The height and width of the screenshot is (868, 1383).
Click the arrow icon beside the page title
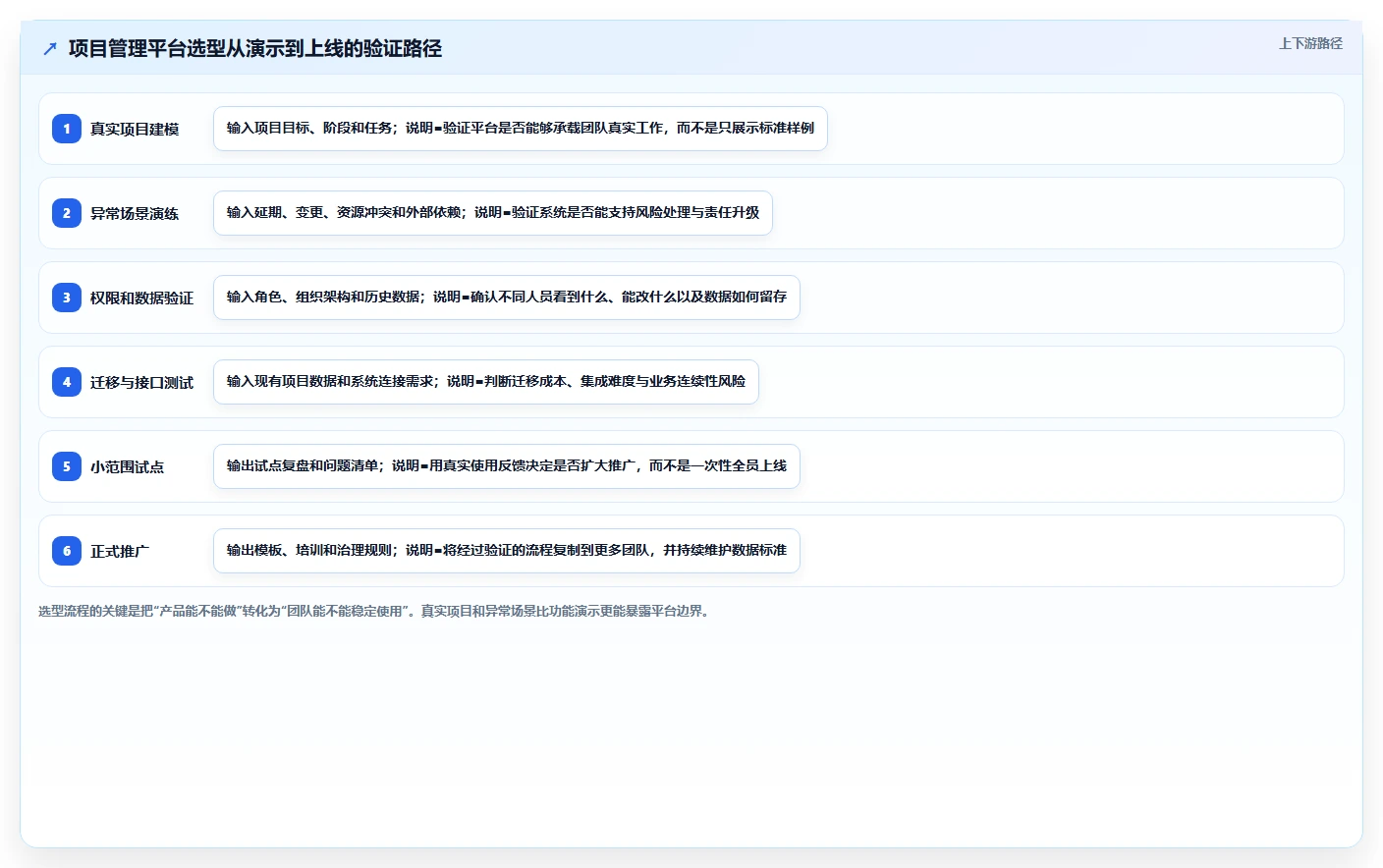coord(50,48)
